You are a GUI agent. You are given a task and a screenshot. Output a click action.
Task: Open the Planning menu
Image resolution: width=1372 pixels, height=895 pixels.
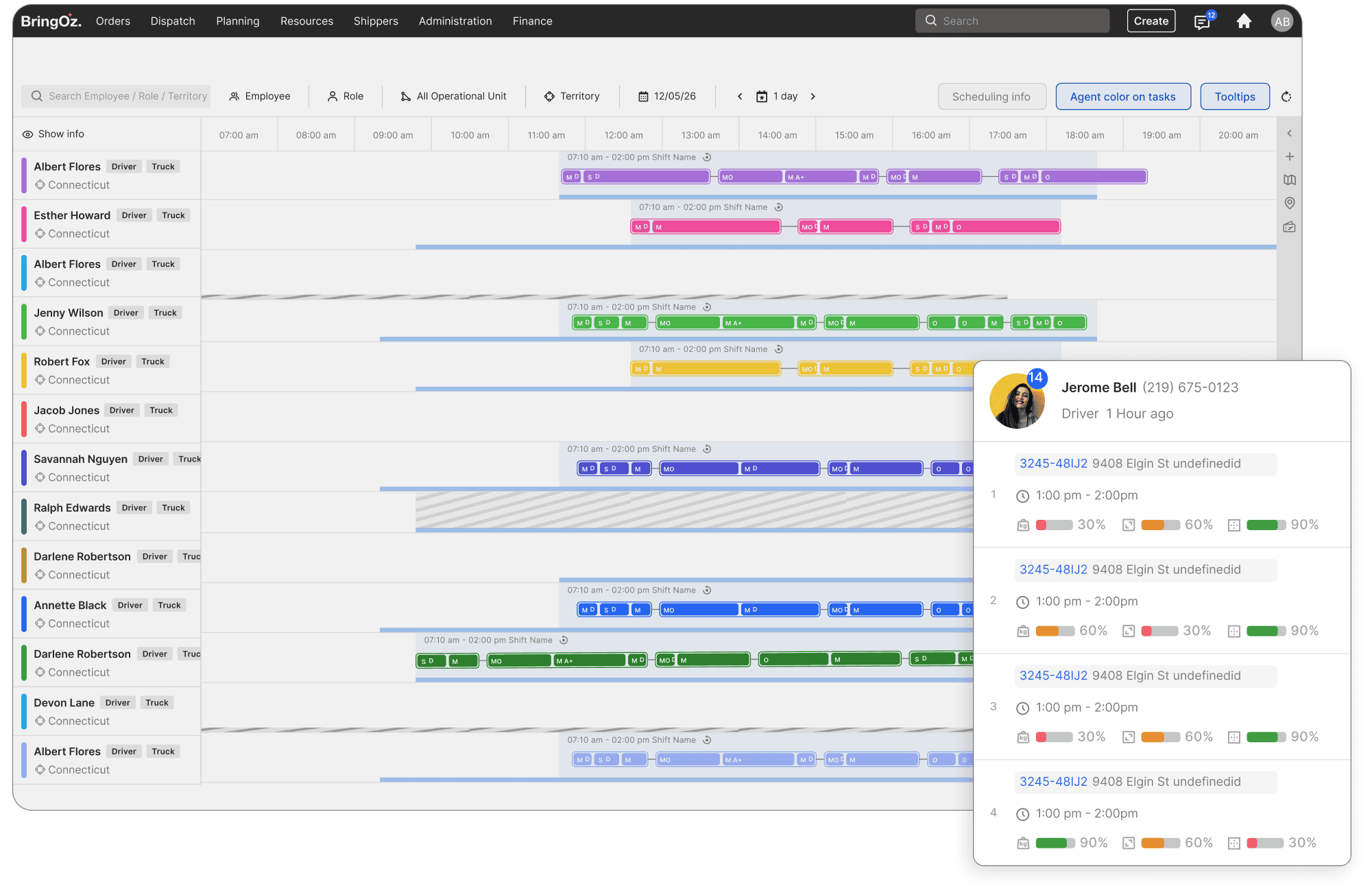tap(238, 21)
